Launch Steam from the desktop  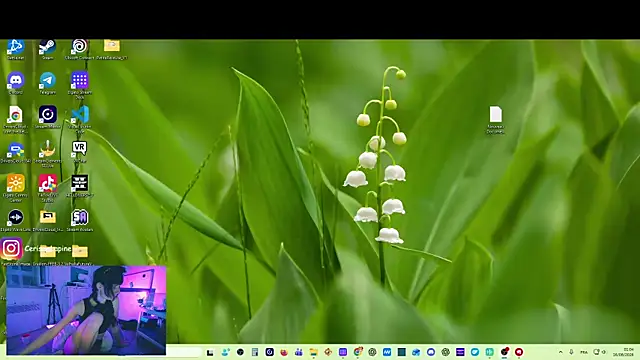pyautogui.click(x=47, y=50)
